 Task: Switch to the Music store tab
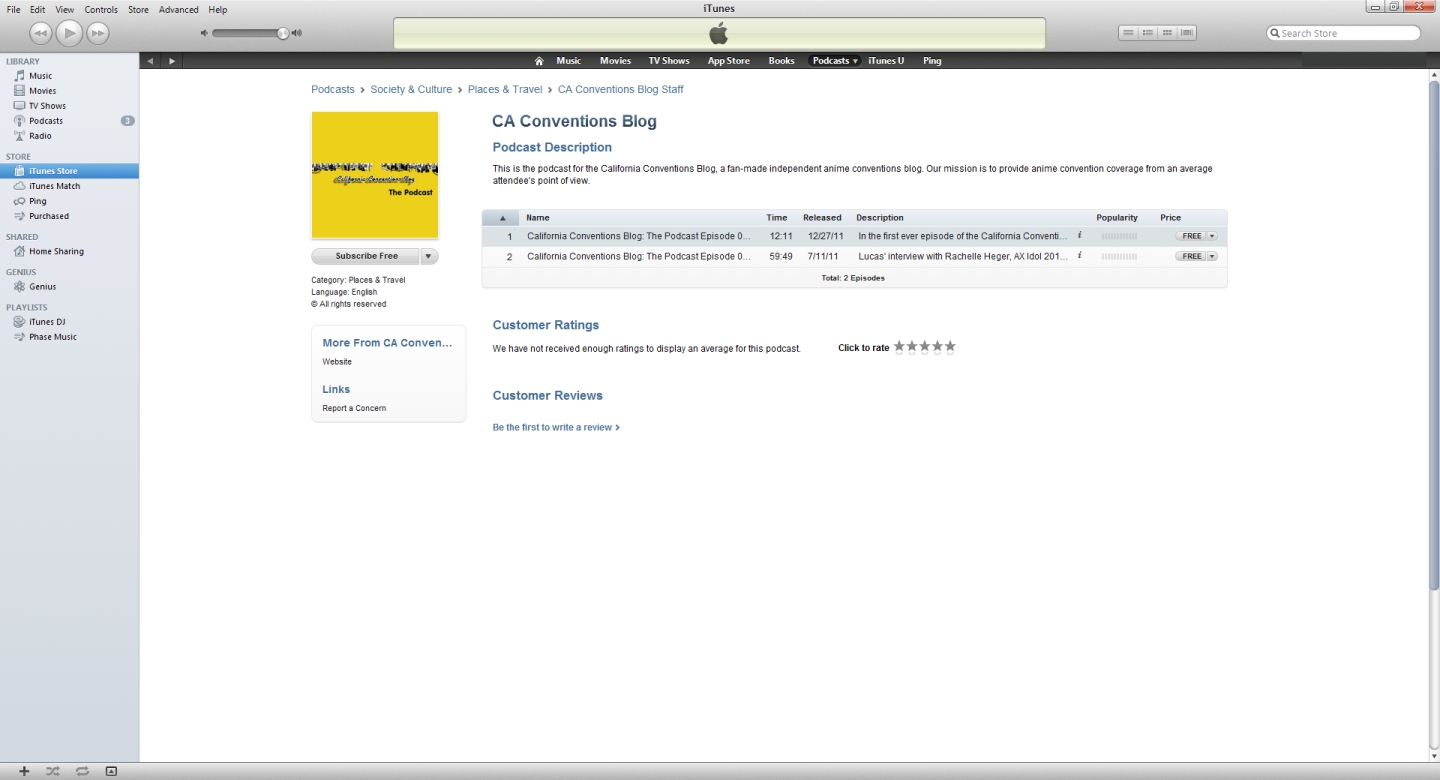(x=569, y=61)
